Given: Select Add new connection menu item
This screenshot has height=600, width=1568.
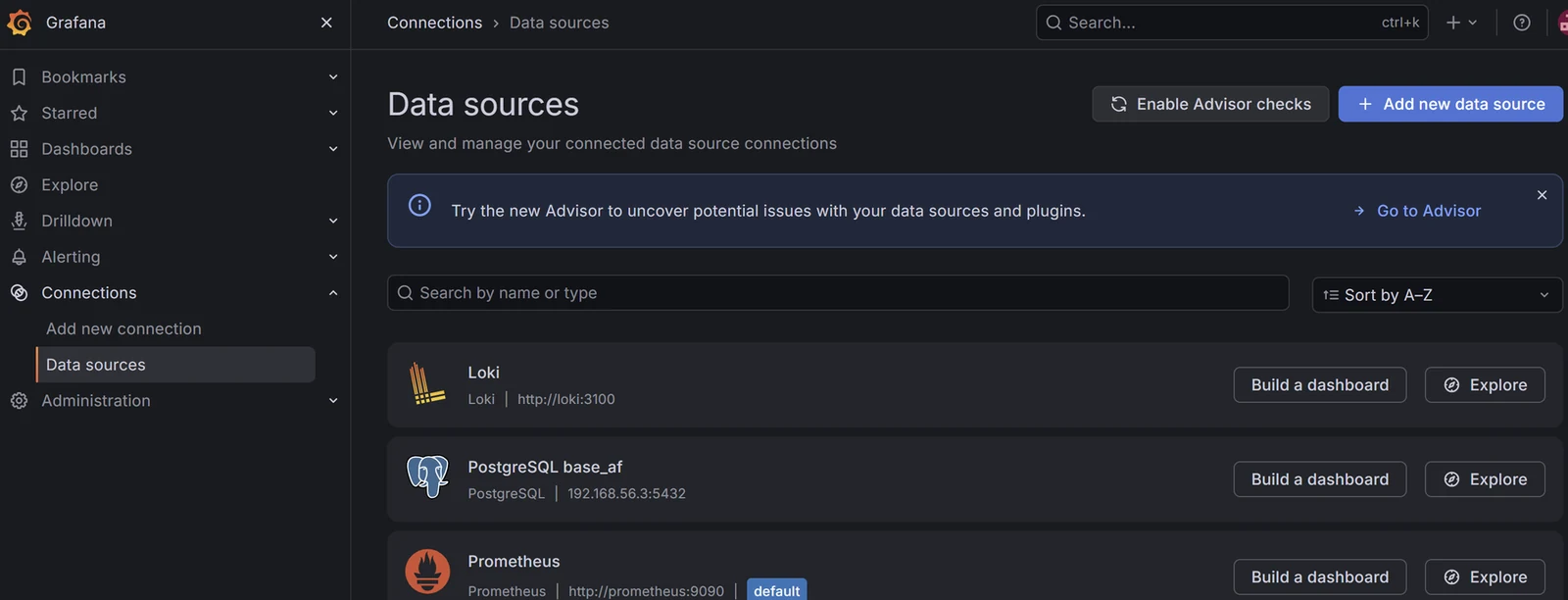Looking at the screenshot, I should [123, 328].
